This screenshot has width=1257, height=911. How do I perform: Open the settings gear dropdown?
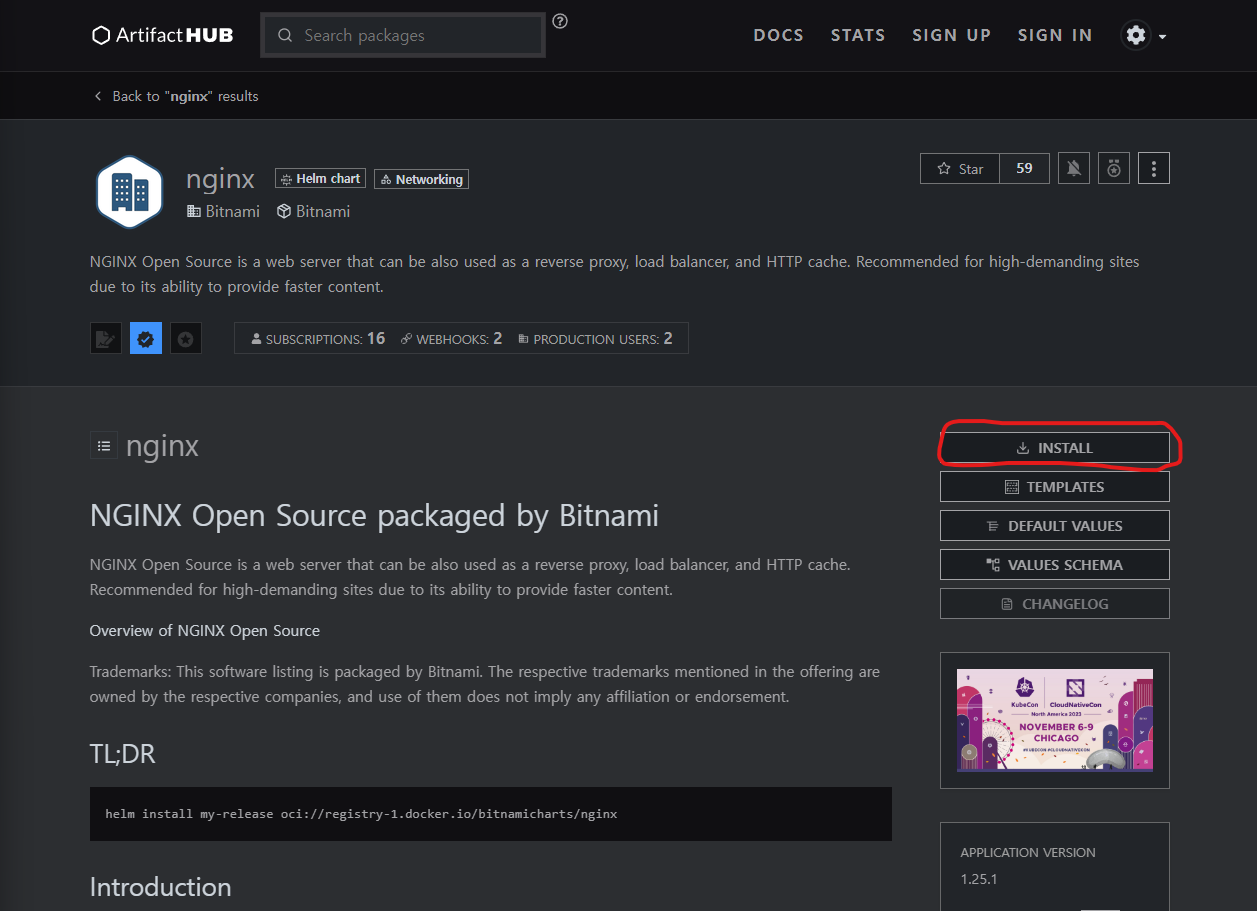(x=1144, y=35)
